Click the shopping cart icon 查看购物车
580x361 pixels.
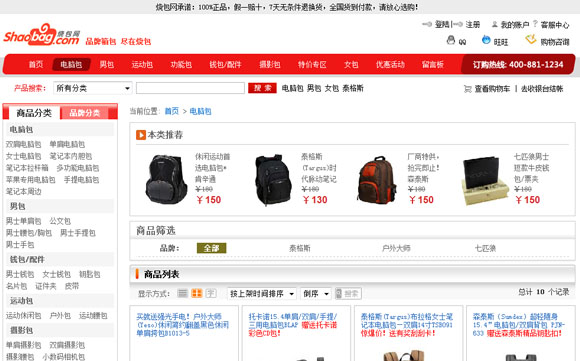(x=468, y=89)
